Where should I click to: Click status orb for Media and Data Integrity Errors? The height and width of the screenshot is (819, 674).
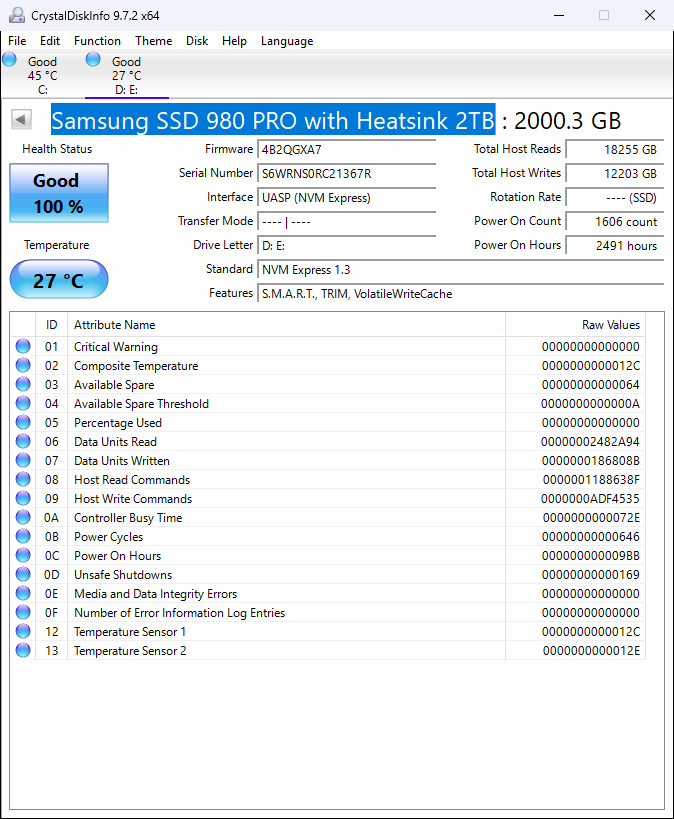point(23,593)
